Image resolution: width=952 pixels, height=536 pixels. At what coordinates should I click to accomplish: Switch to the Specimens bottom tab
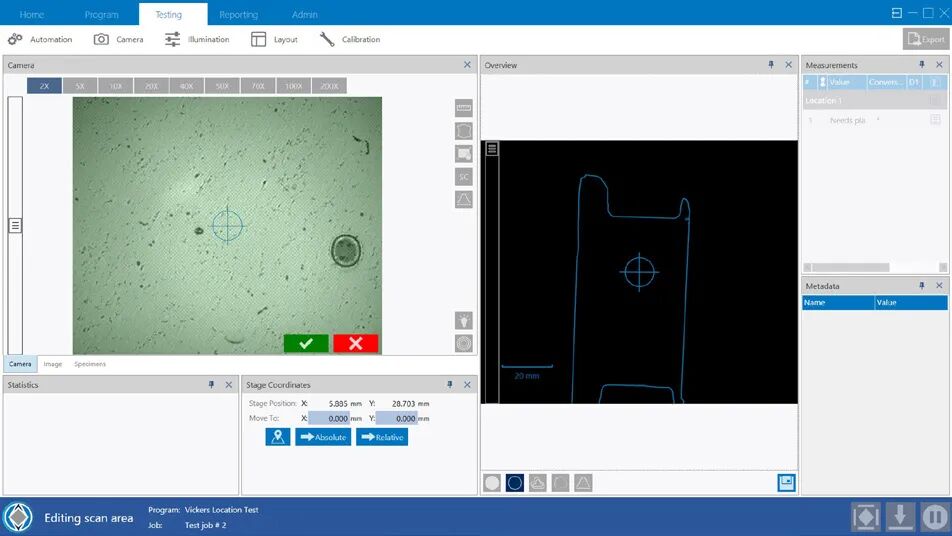[x=90, y=364]
